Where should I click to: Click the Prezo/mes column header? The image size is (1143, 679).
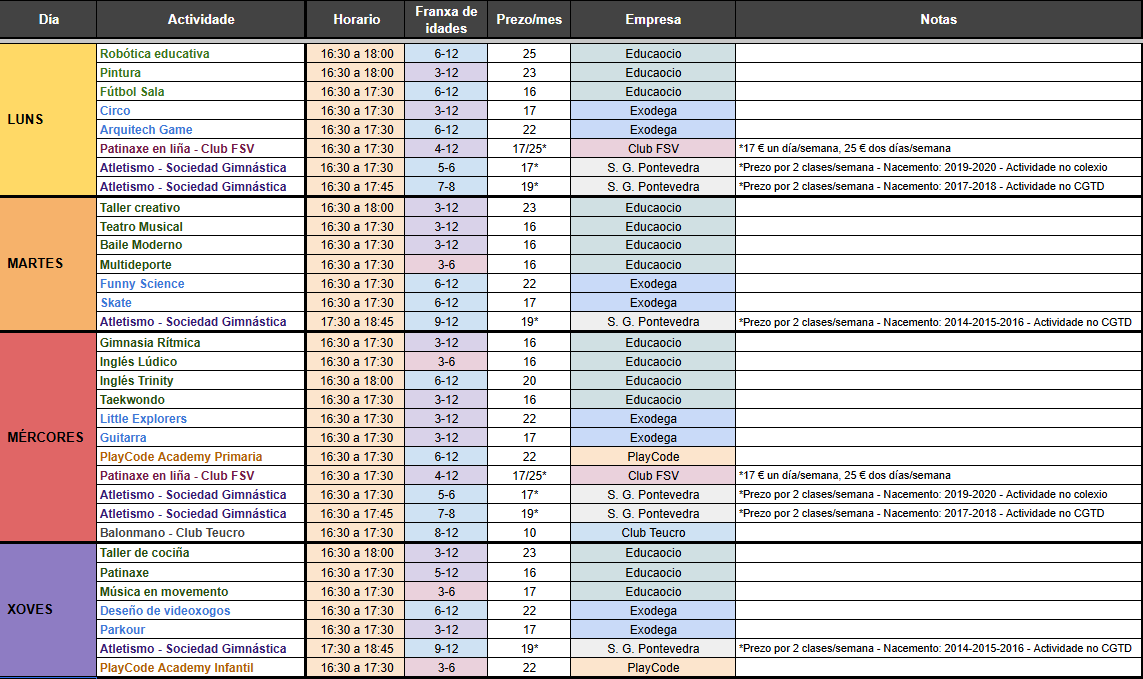point(529,20)
